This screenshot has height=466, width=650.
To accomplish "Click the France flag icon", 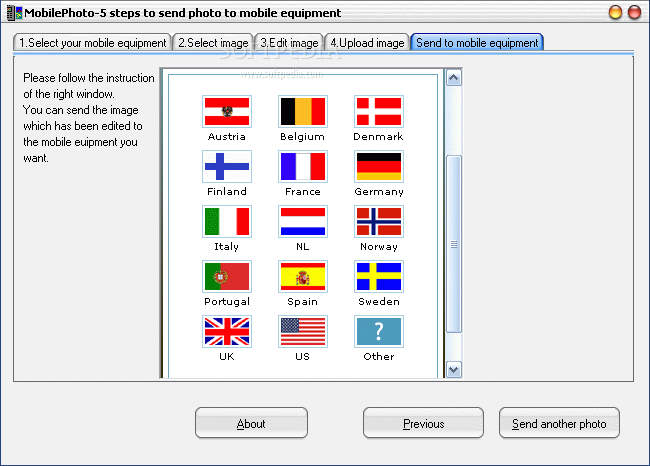I will 303,167.
